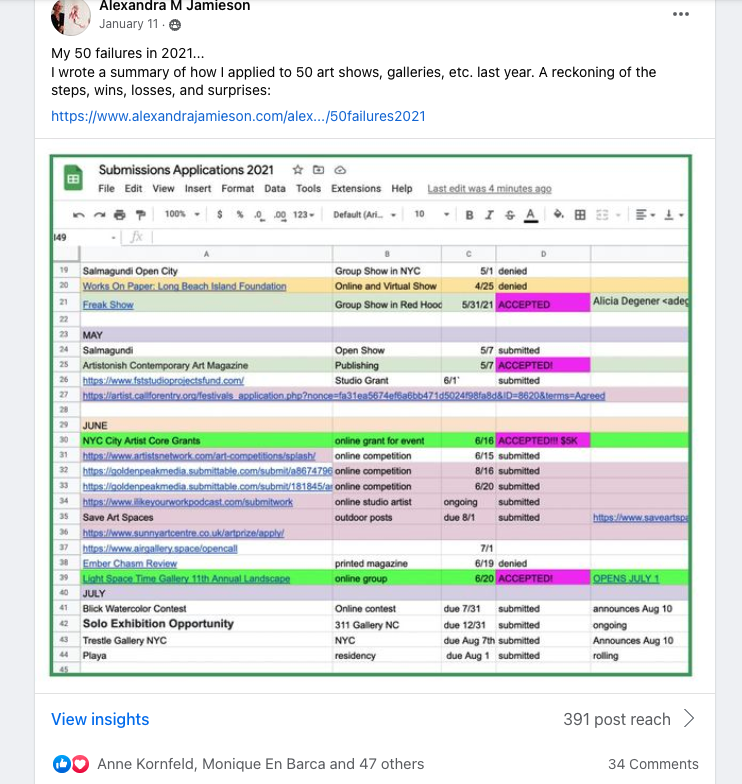Open Alexandra M Jamieson's profile picture

(70, 17)
